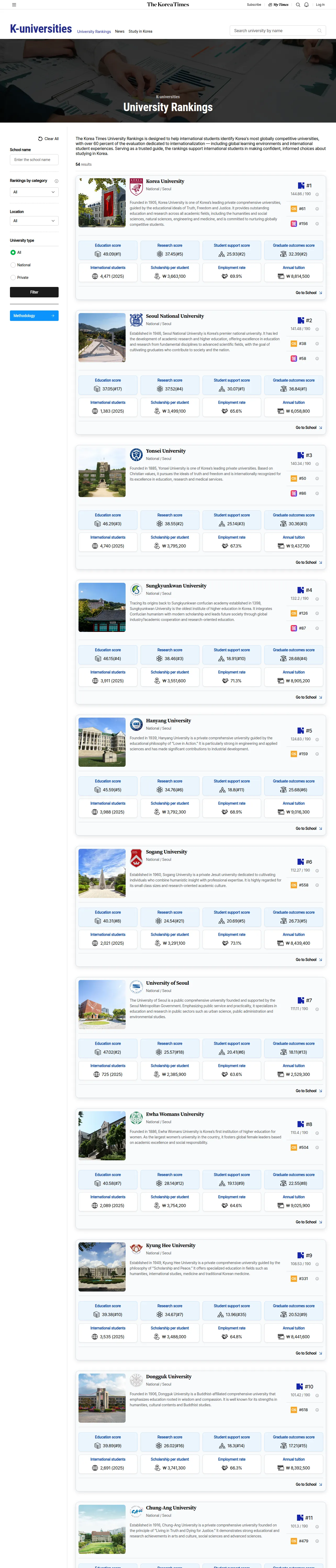Select the Private university type radio button
336x1568 pixels.
pyautogui.click(x=13, y=278)
